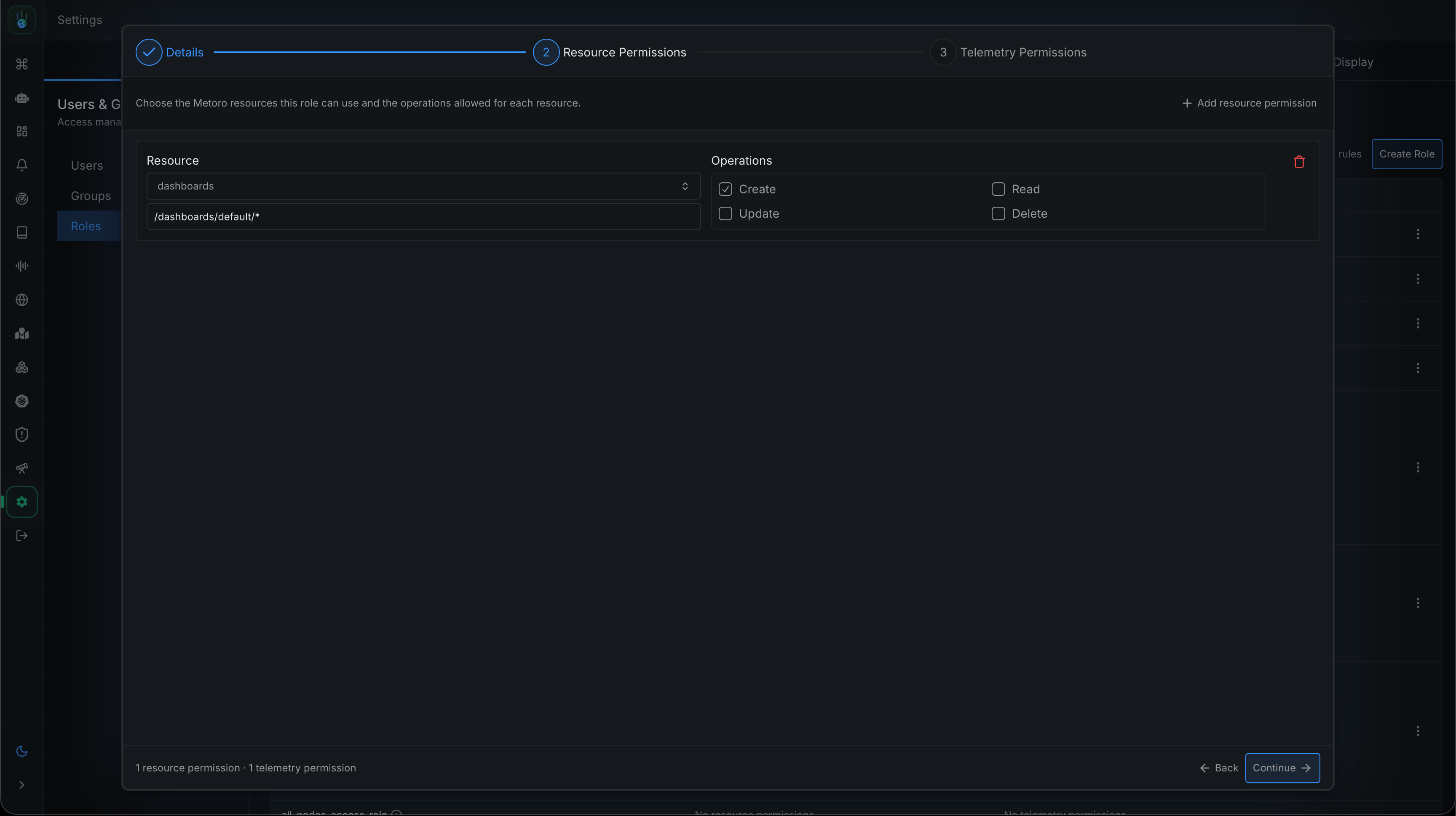This screenshot has width=1456, height=816.
Task: Enable the Update operation checkbox
Action: click(725, 213)
